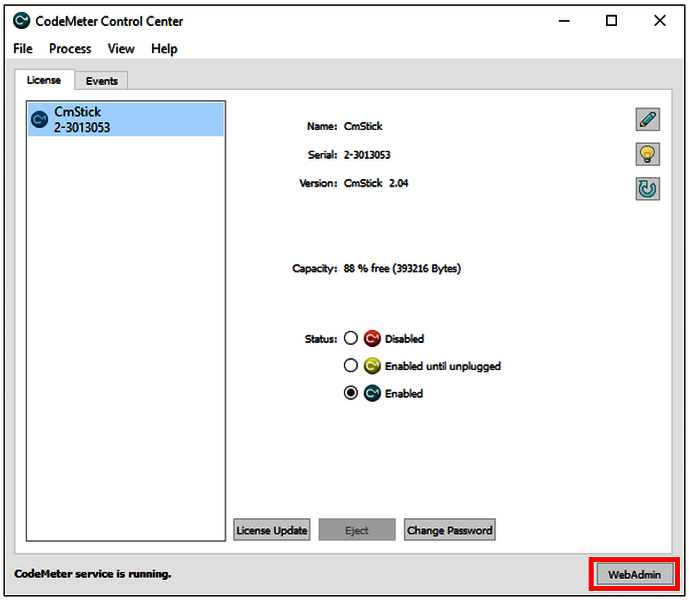The height and width of the screenshot is (600, 689).
Task: Select Enabled until unplugged radio button
Action: 350,366
